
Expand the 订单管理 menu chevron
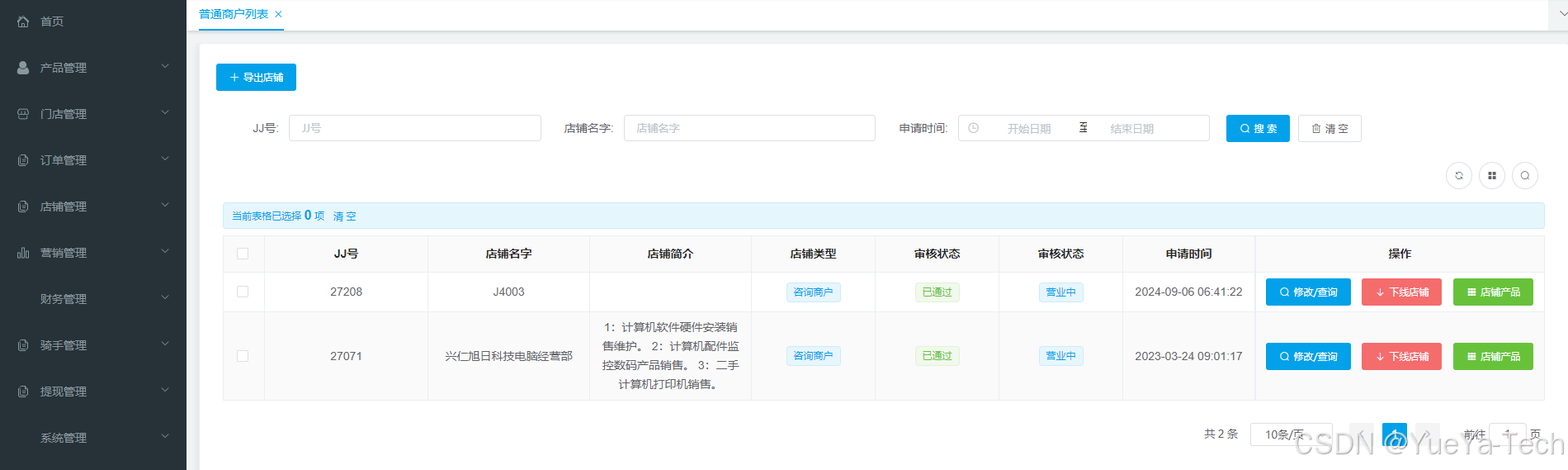point(165,159)
